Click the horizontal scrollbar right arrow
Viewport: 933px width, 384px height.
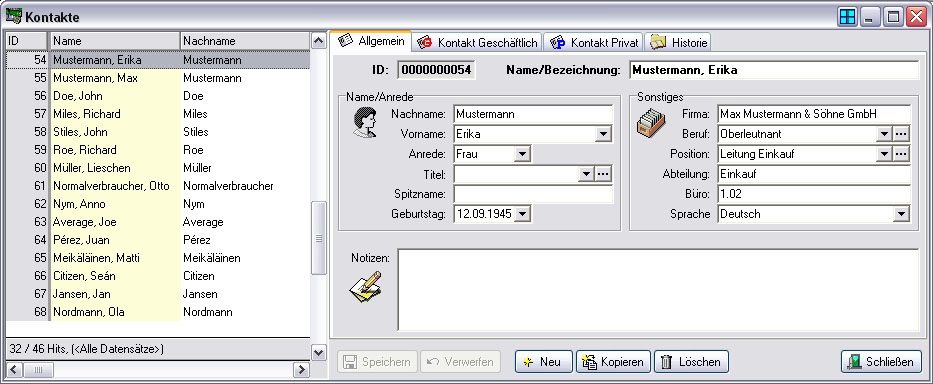pyautogui.click(x=302, y=370)
